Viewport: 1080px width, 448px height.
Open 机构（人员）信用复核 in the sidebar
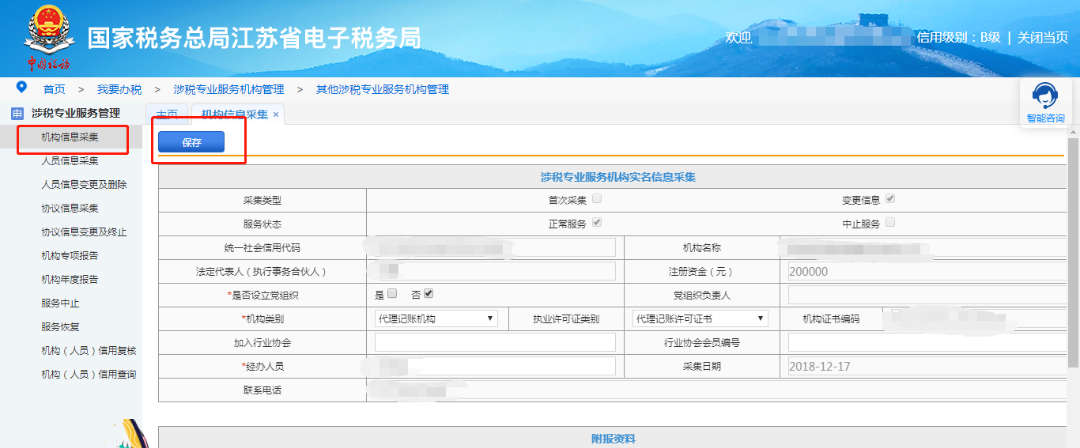coord(88,351)
